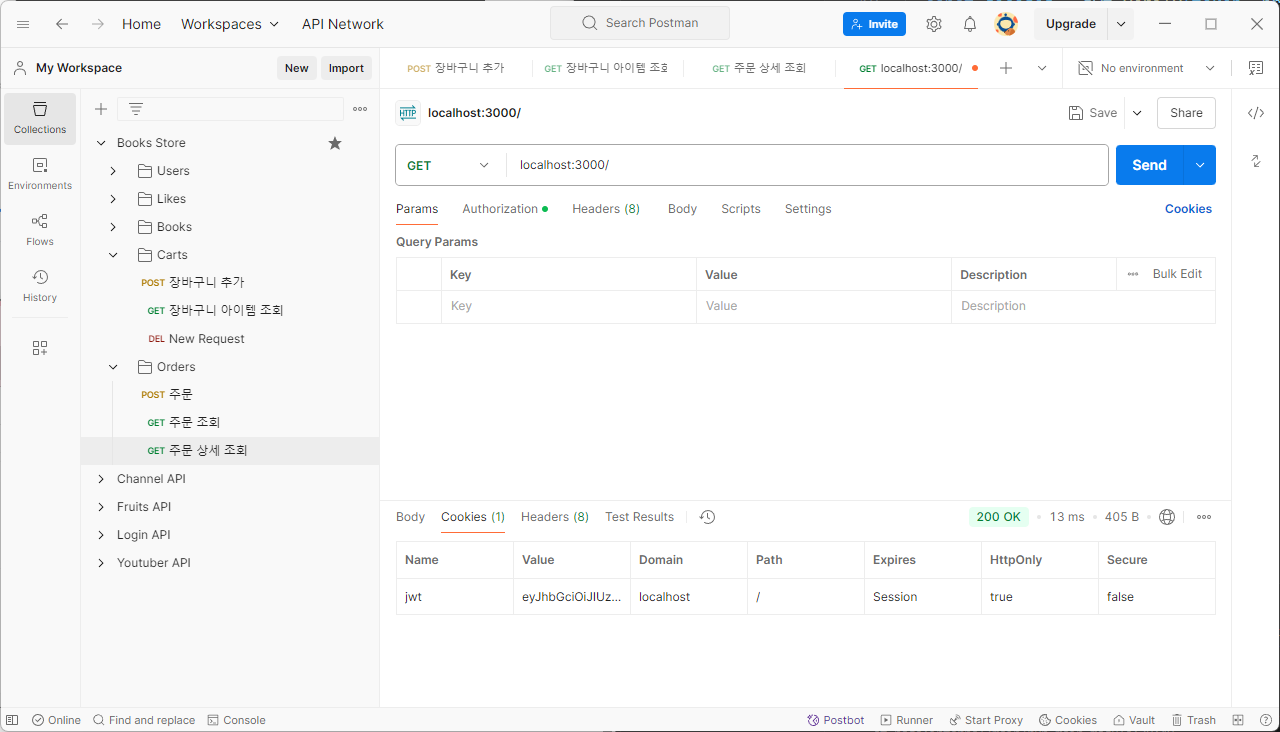Screen dimensions: 1280x732
Task: Click the network globe icon
Action: click(1167, 517)
